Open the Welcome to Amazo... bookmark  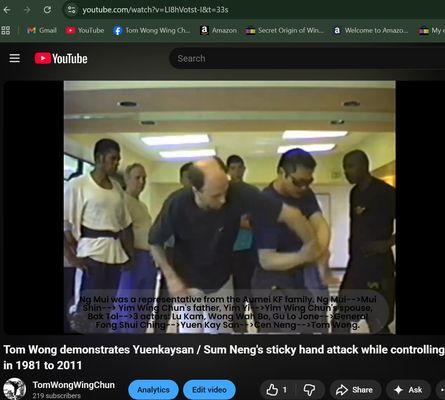pos(371,30)
